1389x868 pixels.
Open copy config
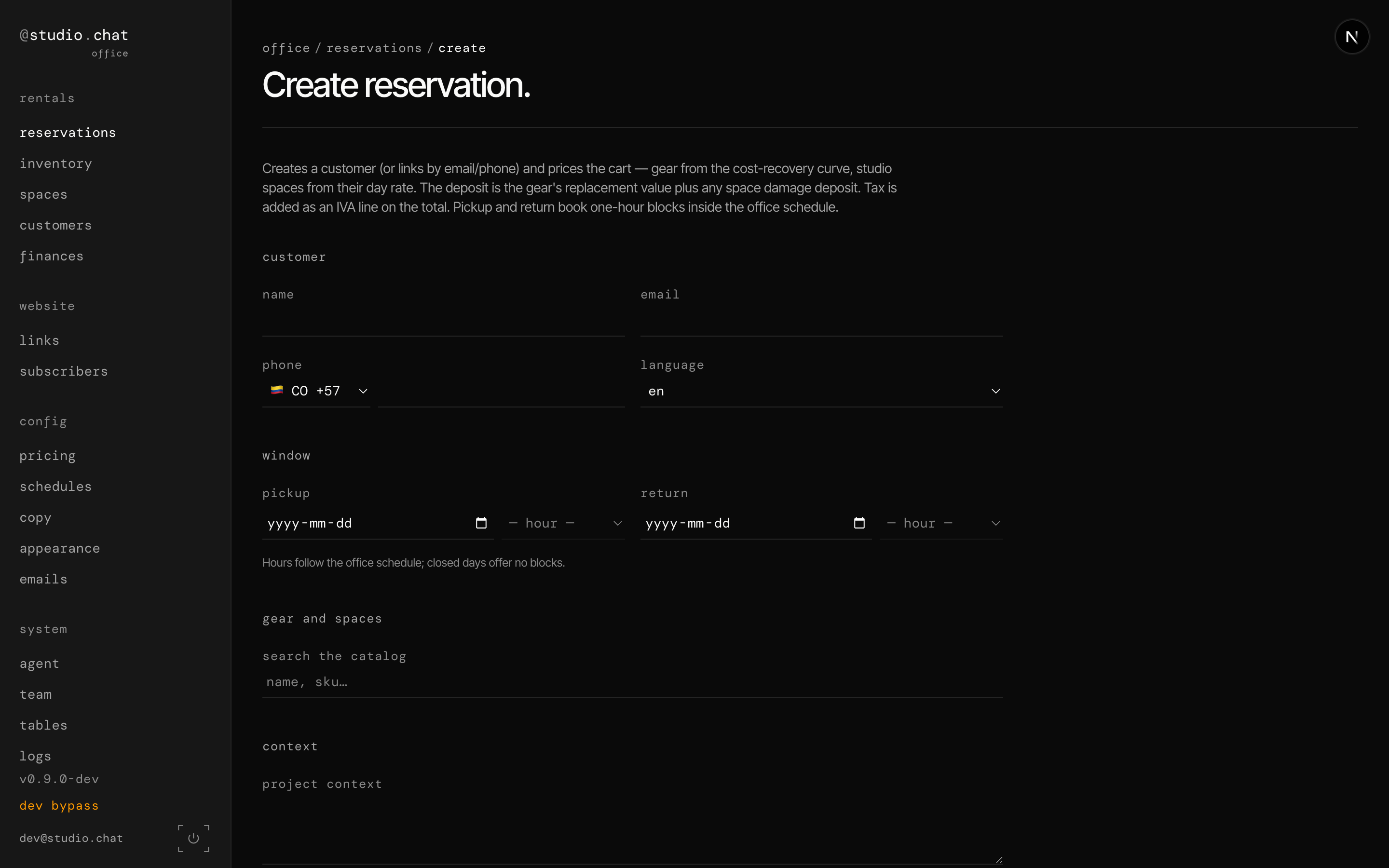[x=36, y=518]
